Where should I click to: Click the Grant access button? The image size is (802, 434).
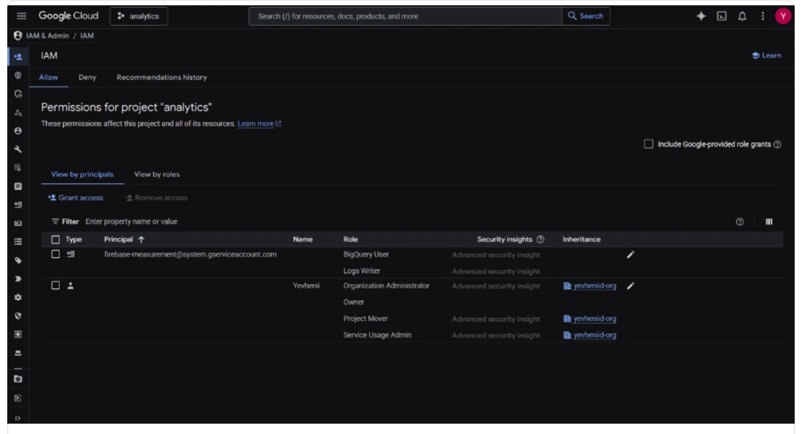(75, 198)
